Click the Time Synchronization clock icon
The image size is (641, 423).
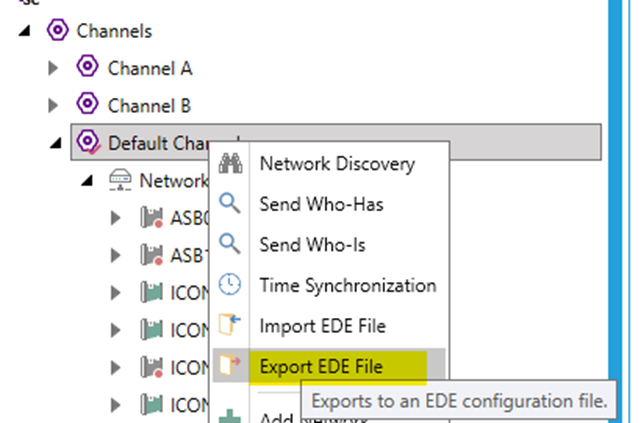[x=231, y=285]
